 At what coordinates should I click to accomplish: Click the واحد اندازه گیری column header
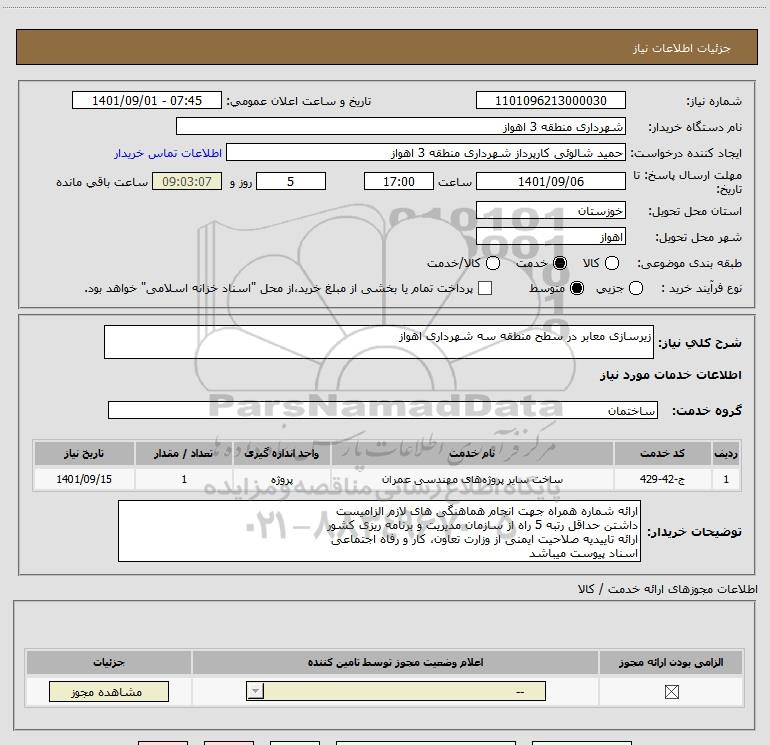coord(282,453)
